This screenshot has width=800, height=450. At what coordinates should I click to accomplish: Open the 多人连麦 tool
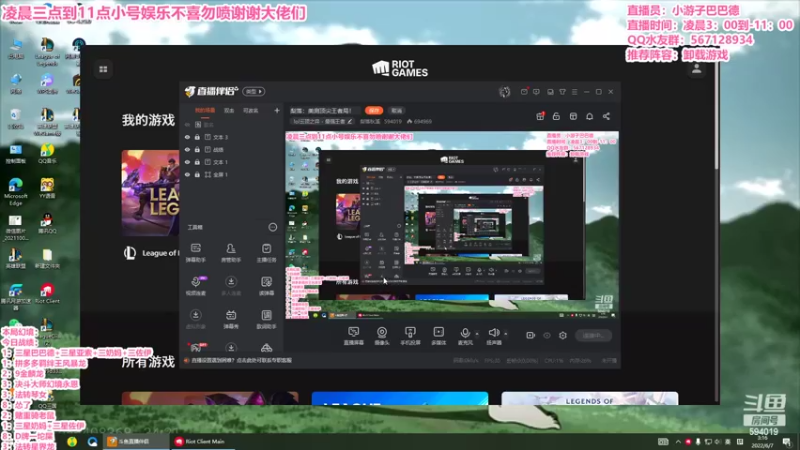pos(231,286)
